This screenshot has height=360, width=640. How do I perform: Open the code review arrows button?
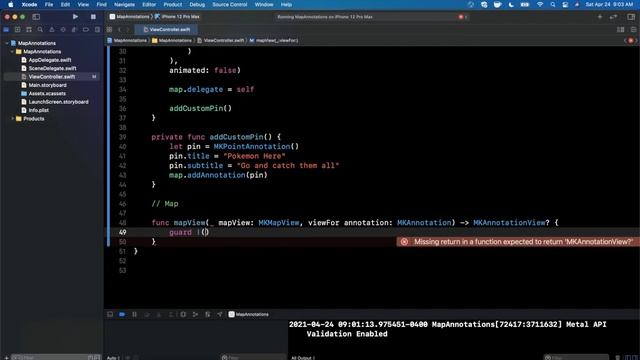[x=613, y=17]
